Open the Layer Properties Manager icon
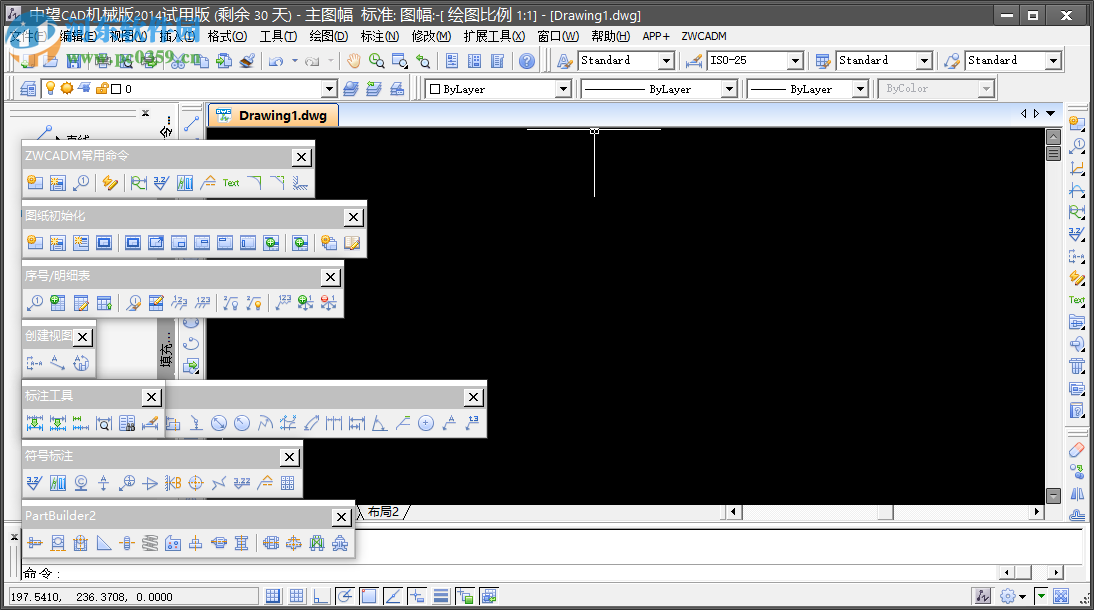 click(x=28, y=89)
